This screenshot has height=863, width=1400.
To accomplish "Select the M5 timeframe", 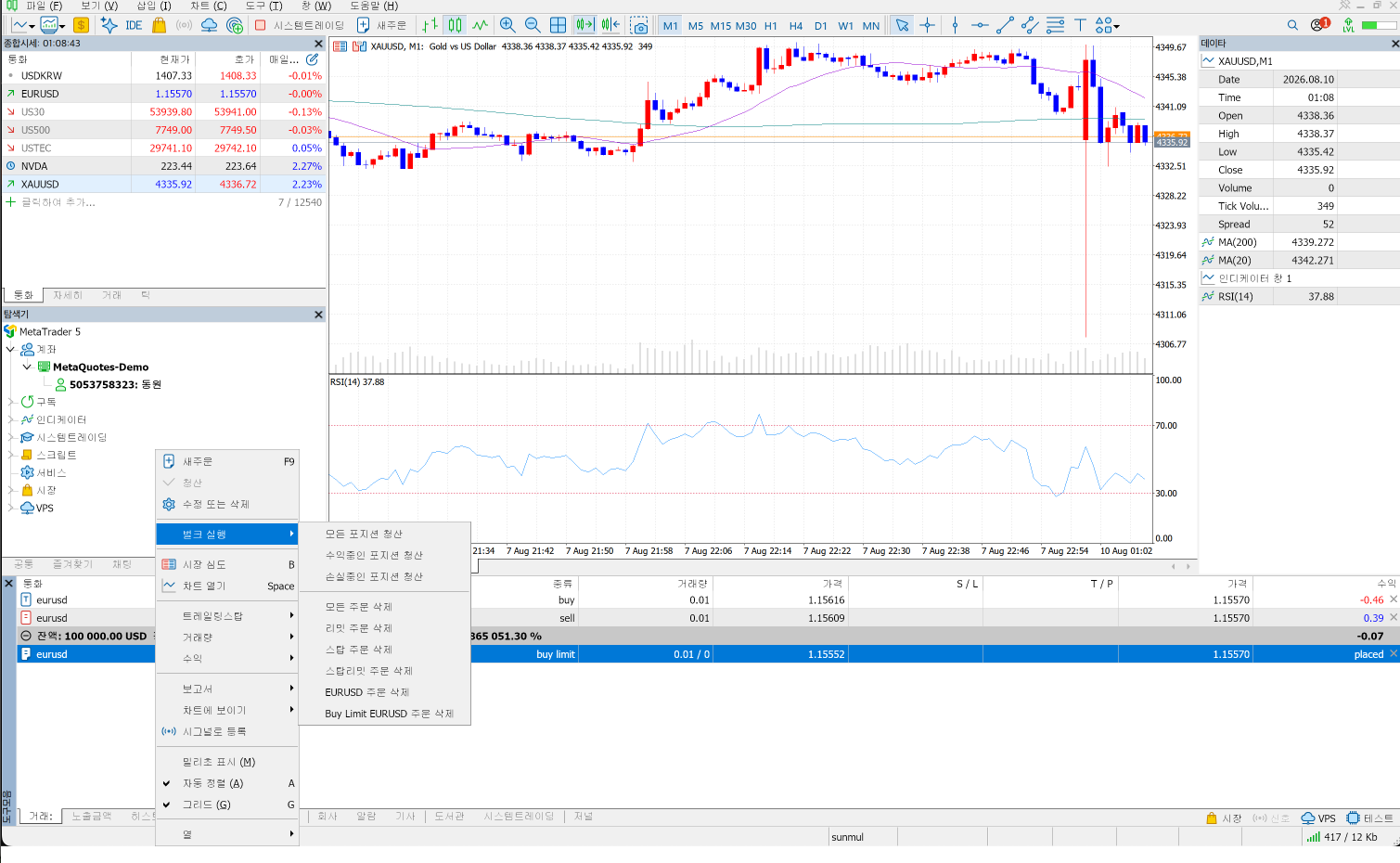I will click(696, 26).
